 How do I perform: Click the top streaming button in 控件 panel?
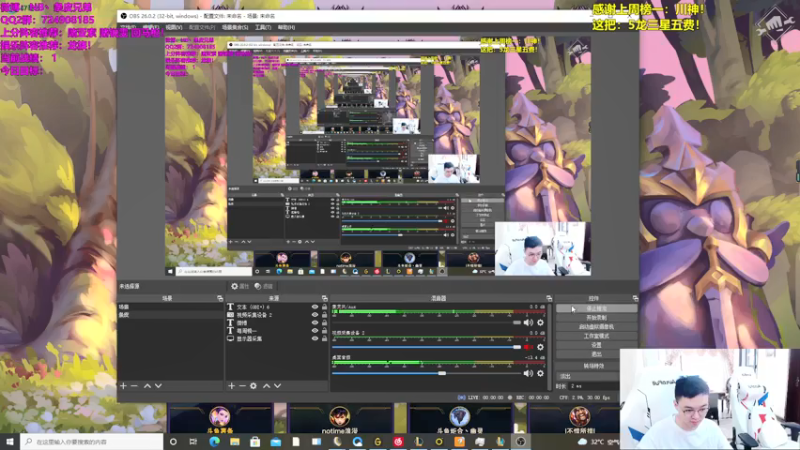[596, 308]
